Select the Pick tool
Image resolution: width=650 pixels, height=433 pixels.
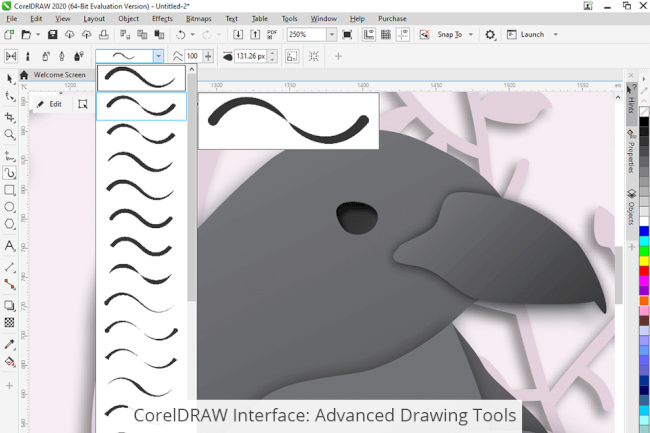[x=9, y=79]
